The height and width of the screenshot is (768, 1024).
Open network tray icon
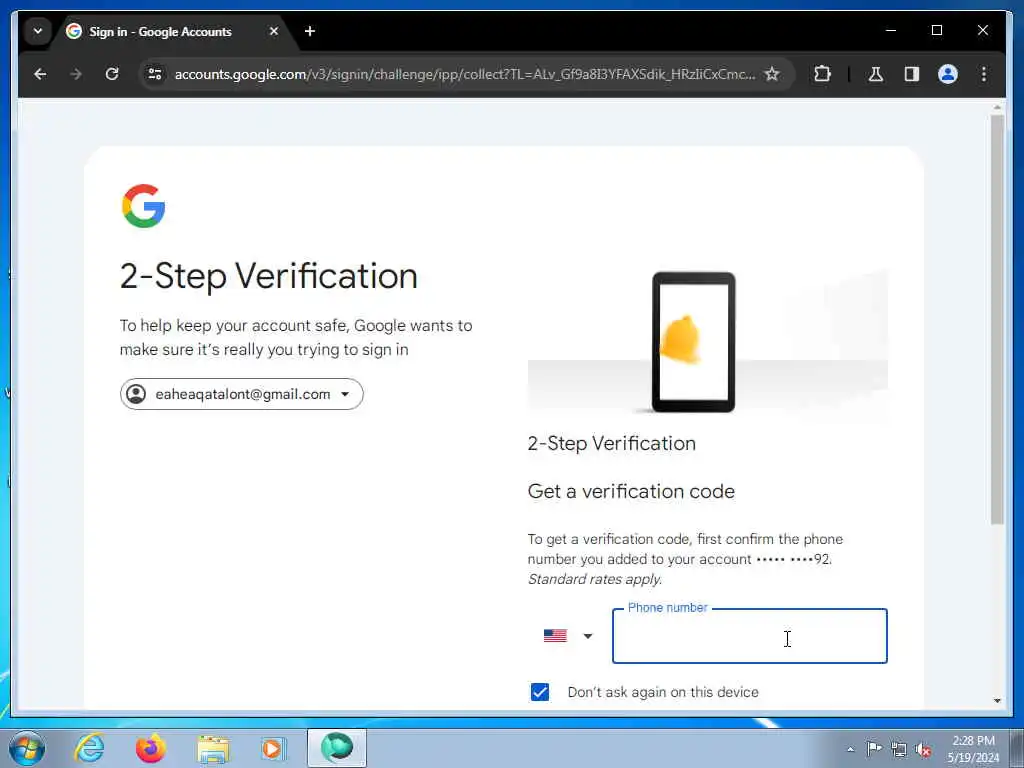click(x=899, y=749)
